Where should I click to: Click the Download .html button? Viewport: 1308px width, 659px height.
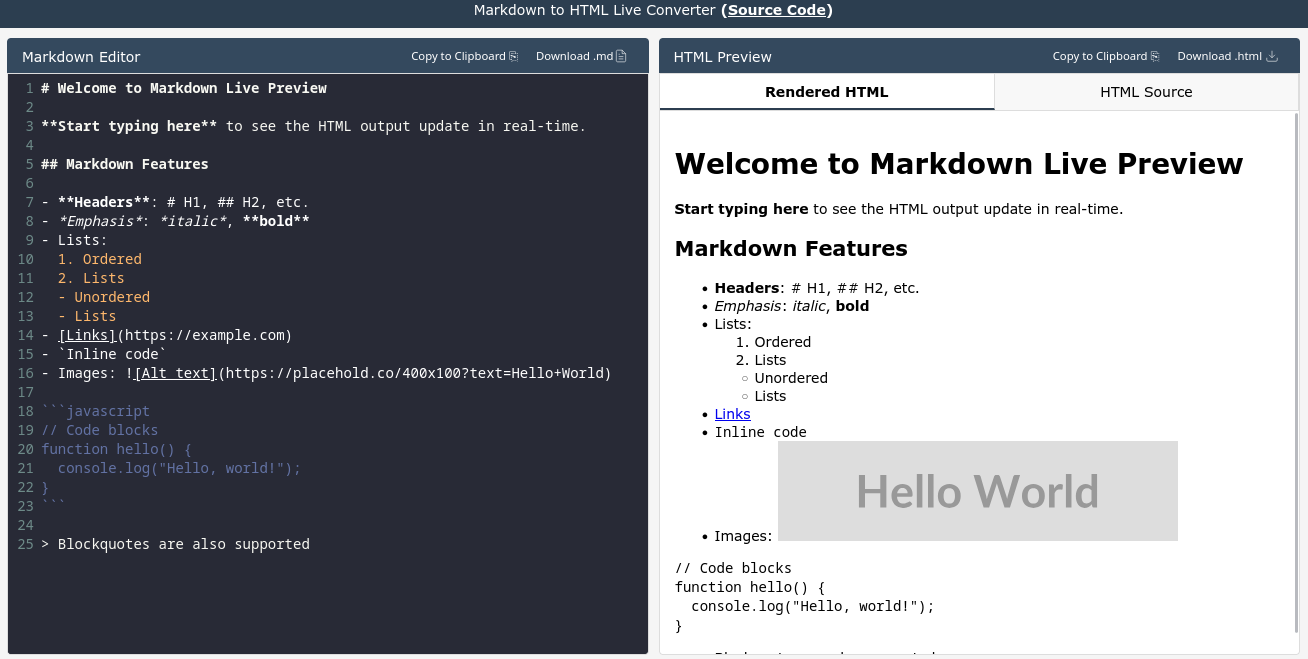[x=1220, y=56]
